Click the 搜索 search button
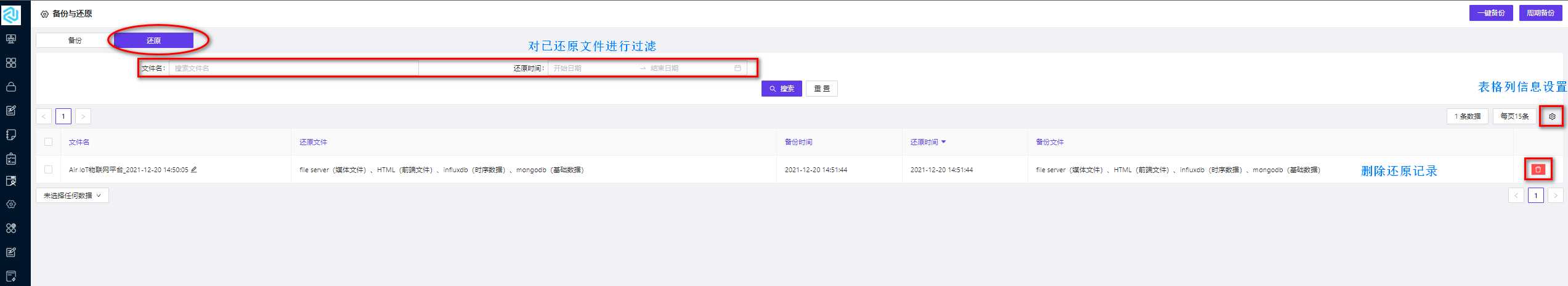 [x=781, y=89]
